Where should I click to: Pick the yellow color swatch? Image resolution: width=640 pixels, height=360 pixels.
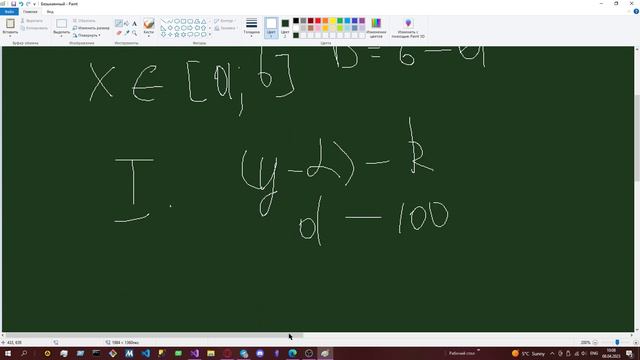click(333, 20)
